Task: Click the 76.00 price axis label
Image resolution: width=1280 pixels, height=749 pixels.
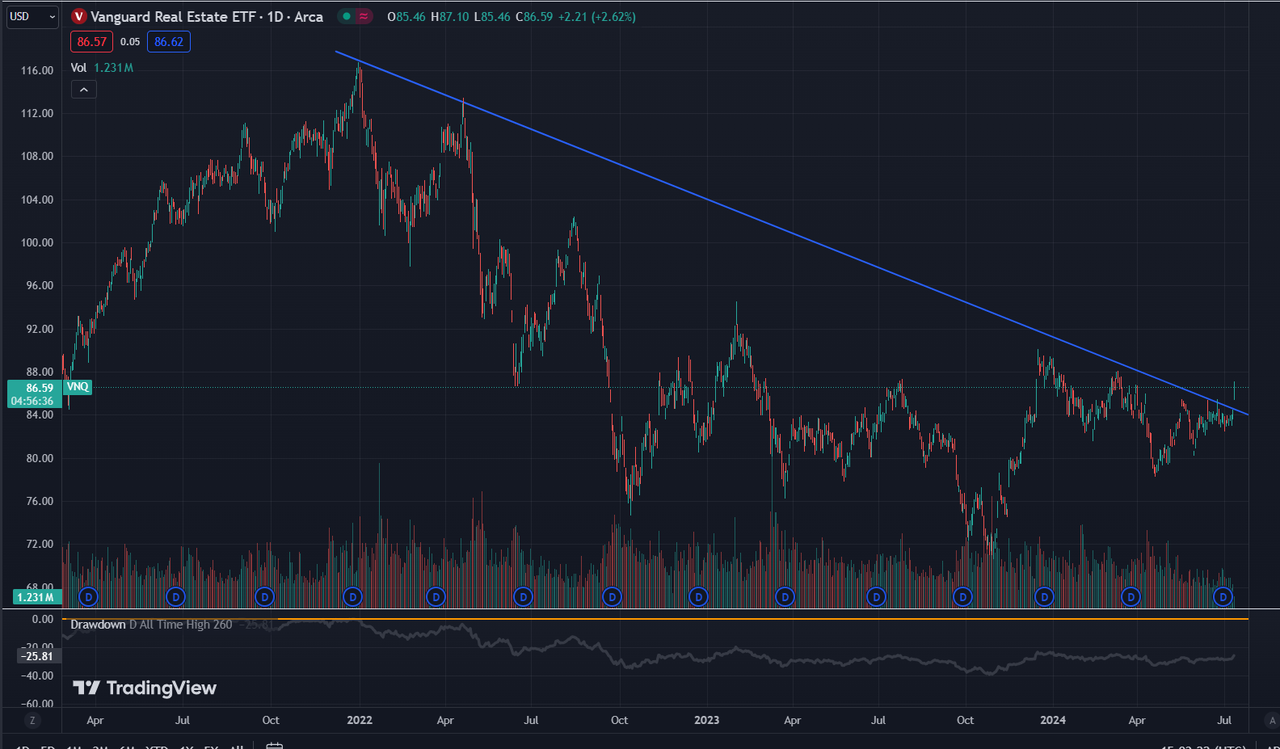Action: (x=40, y=501)
